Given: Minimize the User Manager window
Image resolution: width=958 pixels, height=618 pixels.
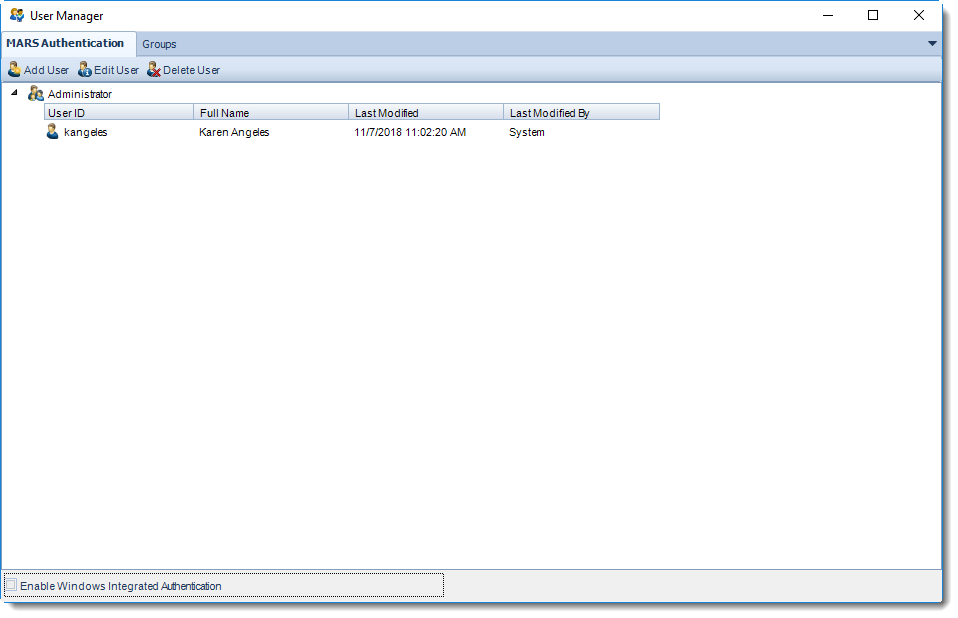Looking at the screenshot, I should 828,15.
